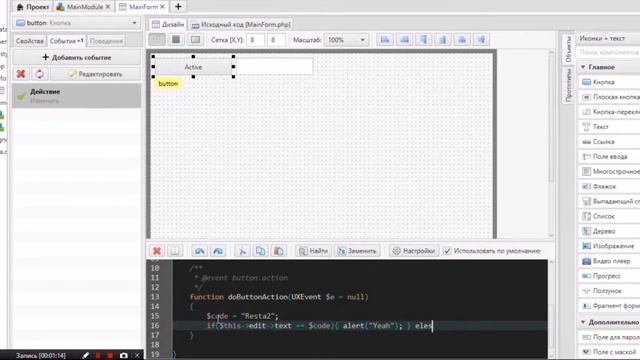Click the fourth alignment icon after Масштаб
The height and width of the screenshot is (360, 640).
(443, 40)
